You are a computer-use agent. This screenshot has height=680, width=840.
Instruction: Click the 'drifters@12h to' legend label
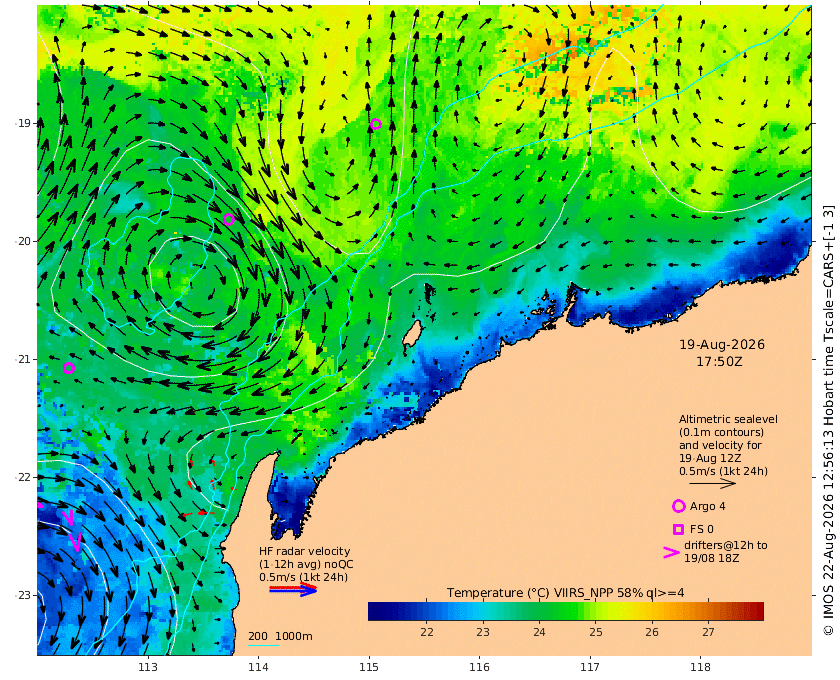pos(726,546)
